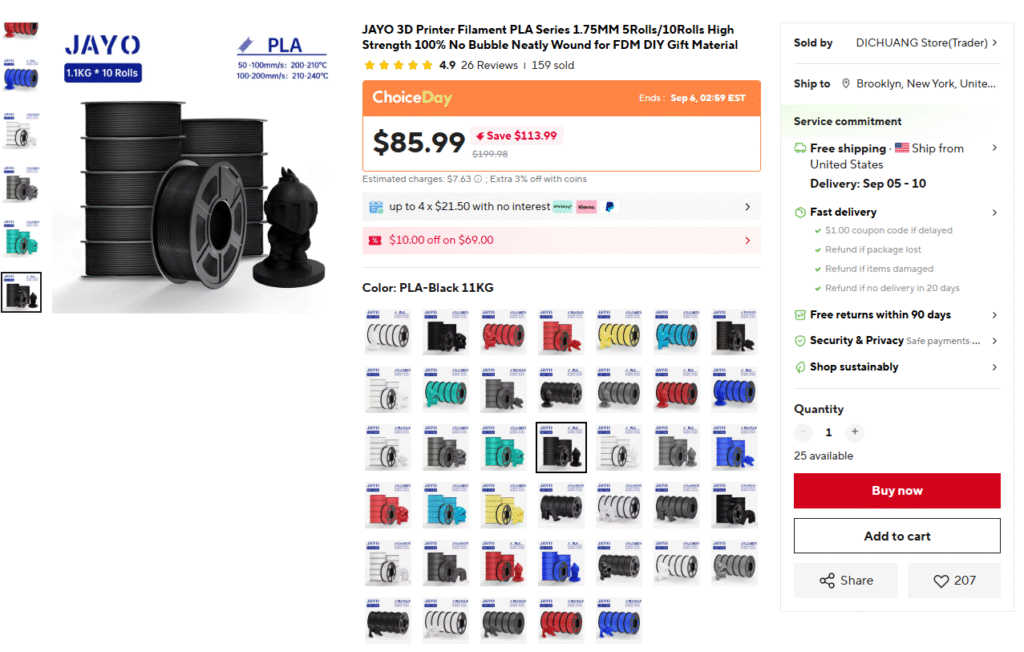Viewport: 1024px width, 652px height.
Task: Expand the Fast delivery section chevron
Action: [x=994, y=212]
